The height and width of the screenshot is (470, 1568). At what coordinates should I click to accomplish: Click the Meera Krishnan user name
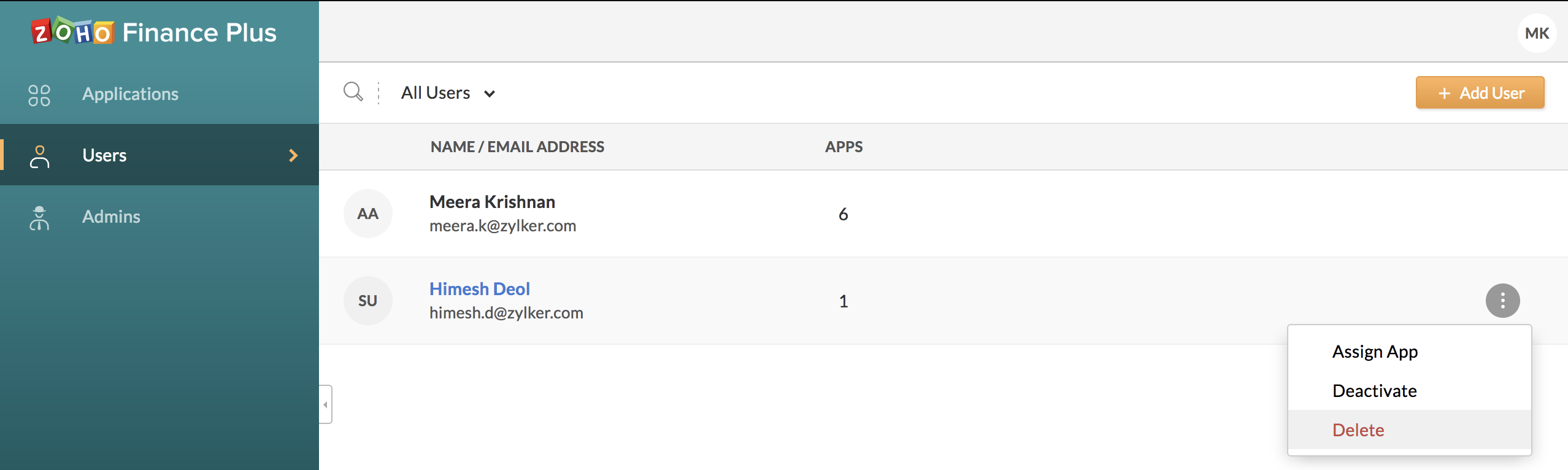[492, 202]
